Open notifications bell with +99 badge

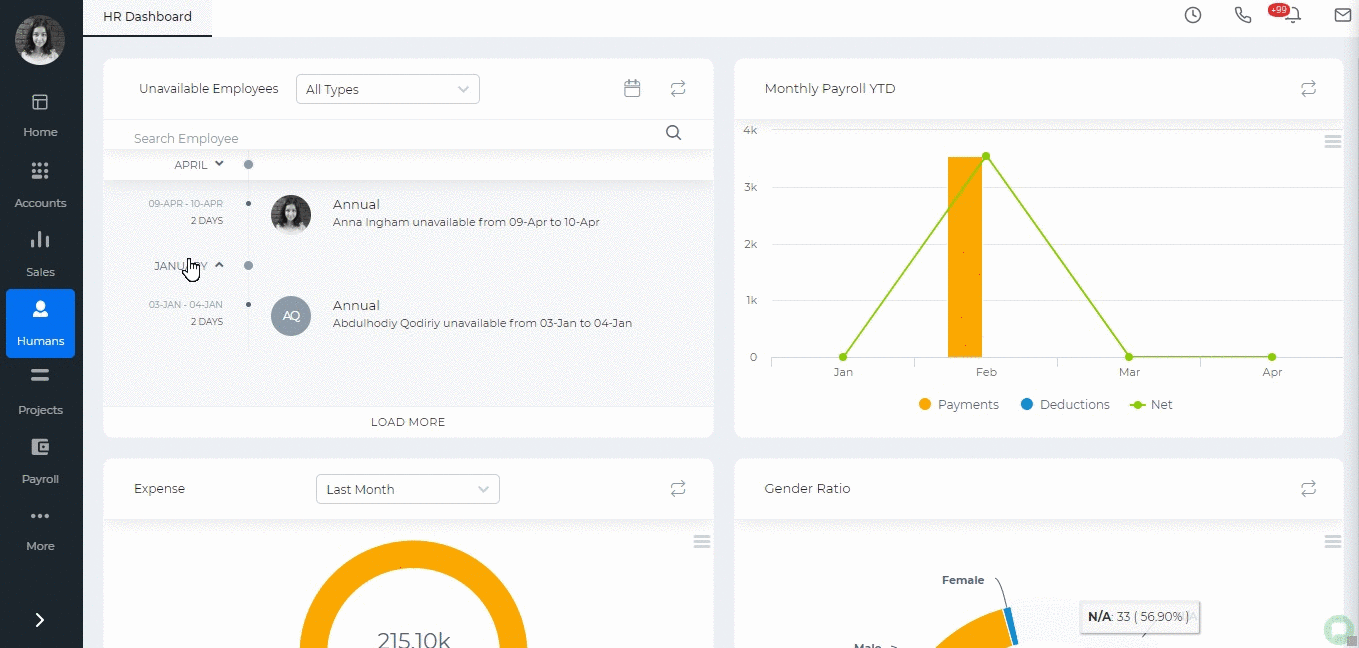(x=1293, y=16)
